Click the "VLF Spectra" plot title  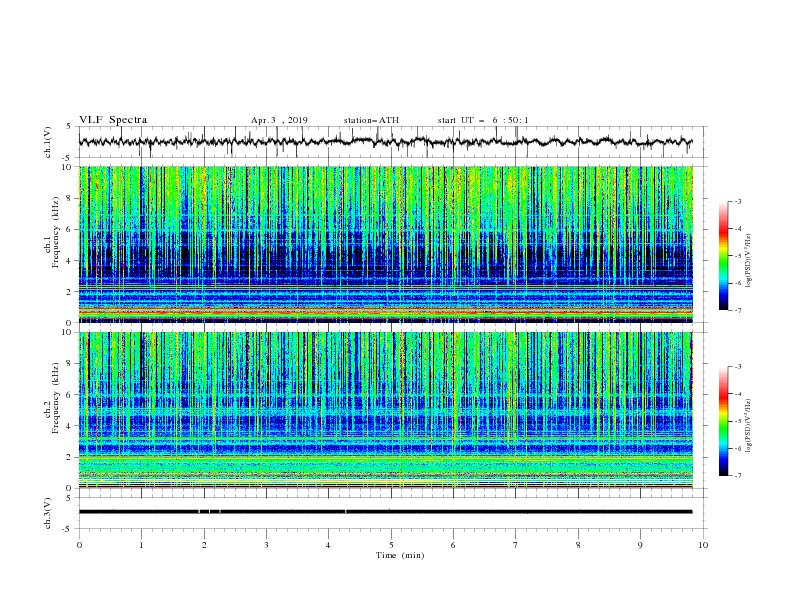pyautogui.click(x=113, y=120)
